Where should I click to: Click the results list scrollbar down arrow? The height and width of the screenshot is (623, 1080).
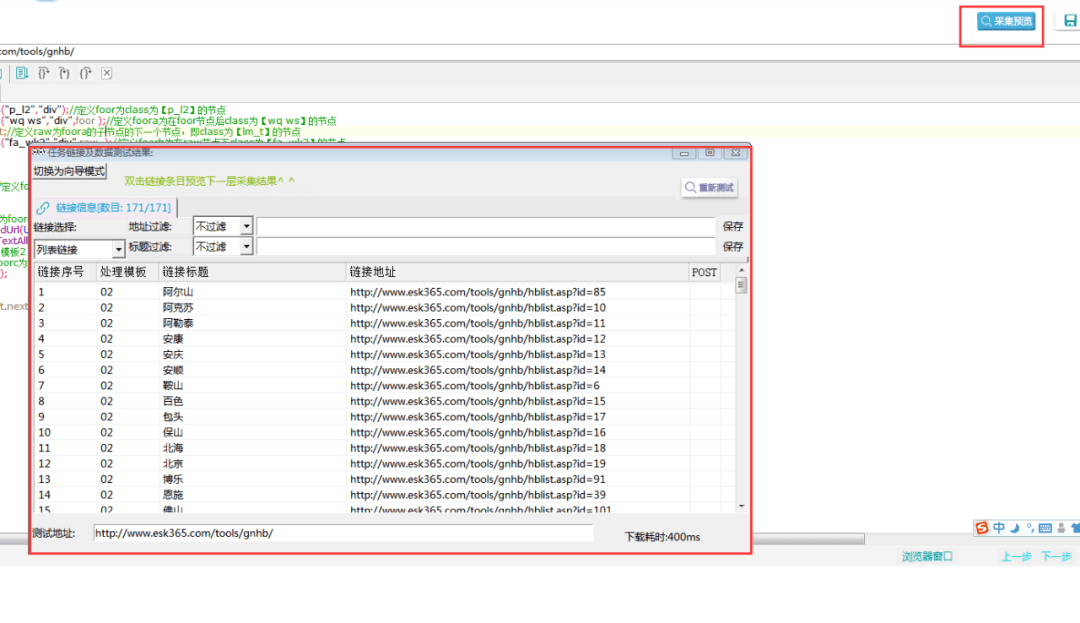[x=741, y=506]
